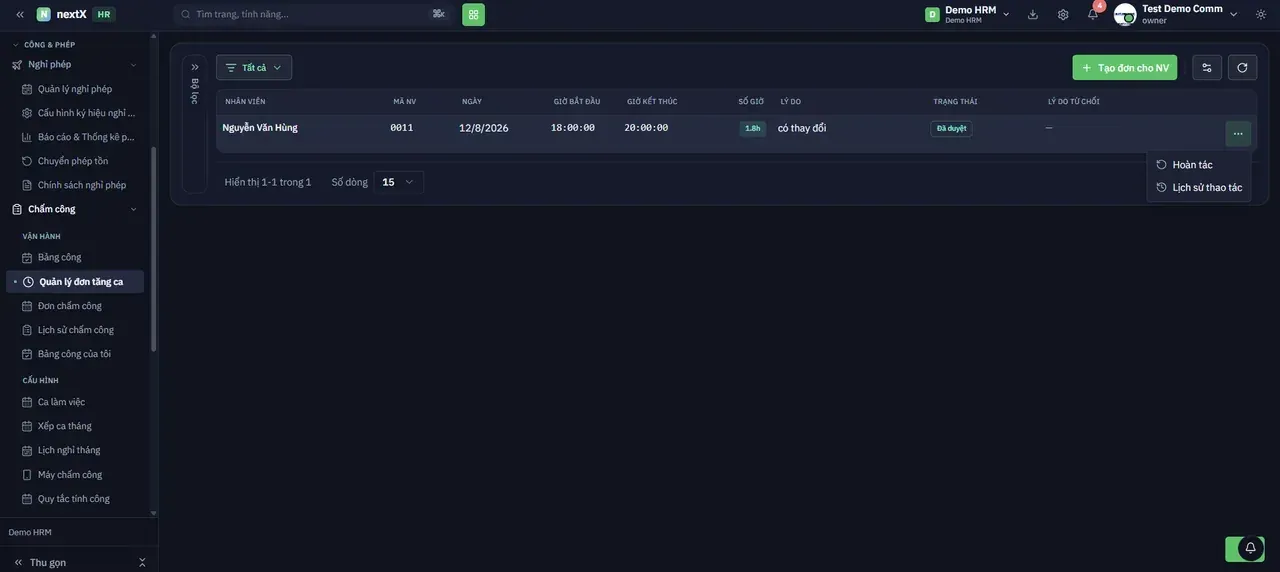Image resolution: width=1280 pixels, height=572 pixels.
Task: Open the download icon in top bar
Action: tap(1033, 14)
